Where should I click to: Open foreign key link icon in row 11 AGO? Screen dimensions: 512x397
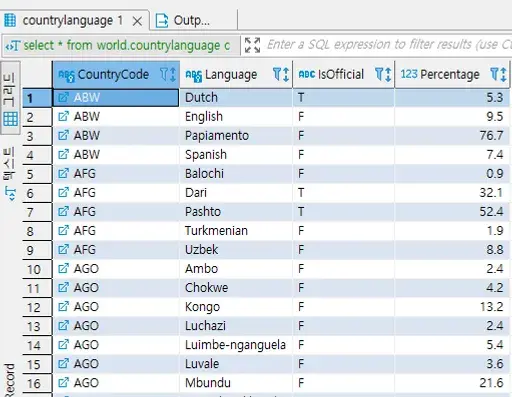tap(63, 287)
